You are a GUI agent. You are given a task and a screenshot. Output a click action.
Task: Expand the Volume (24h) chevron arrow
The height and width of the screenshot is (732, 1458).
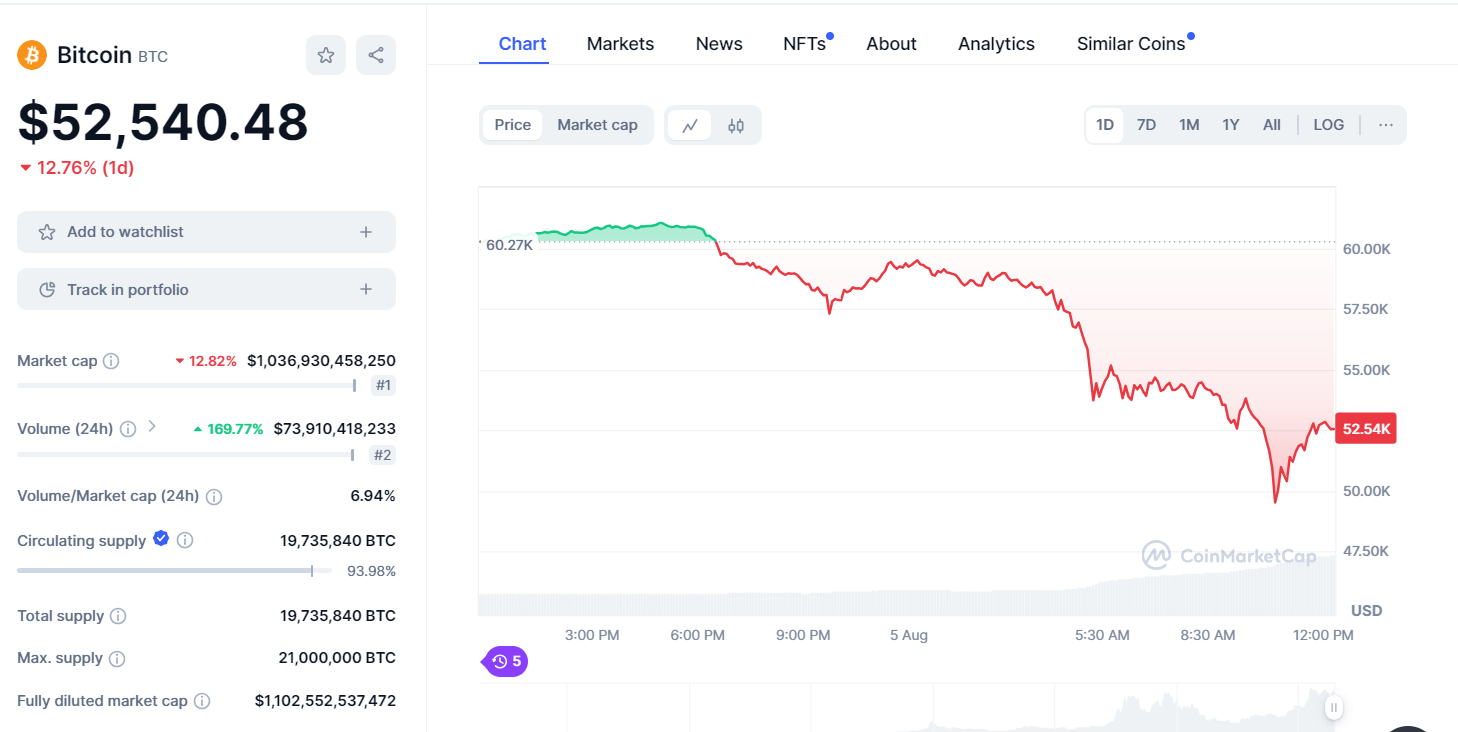click(152, 426)
